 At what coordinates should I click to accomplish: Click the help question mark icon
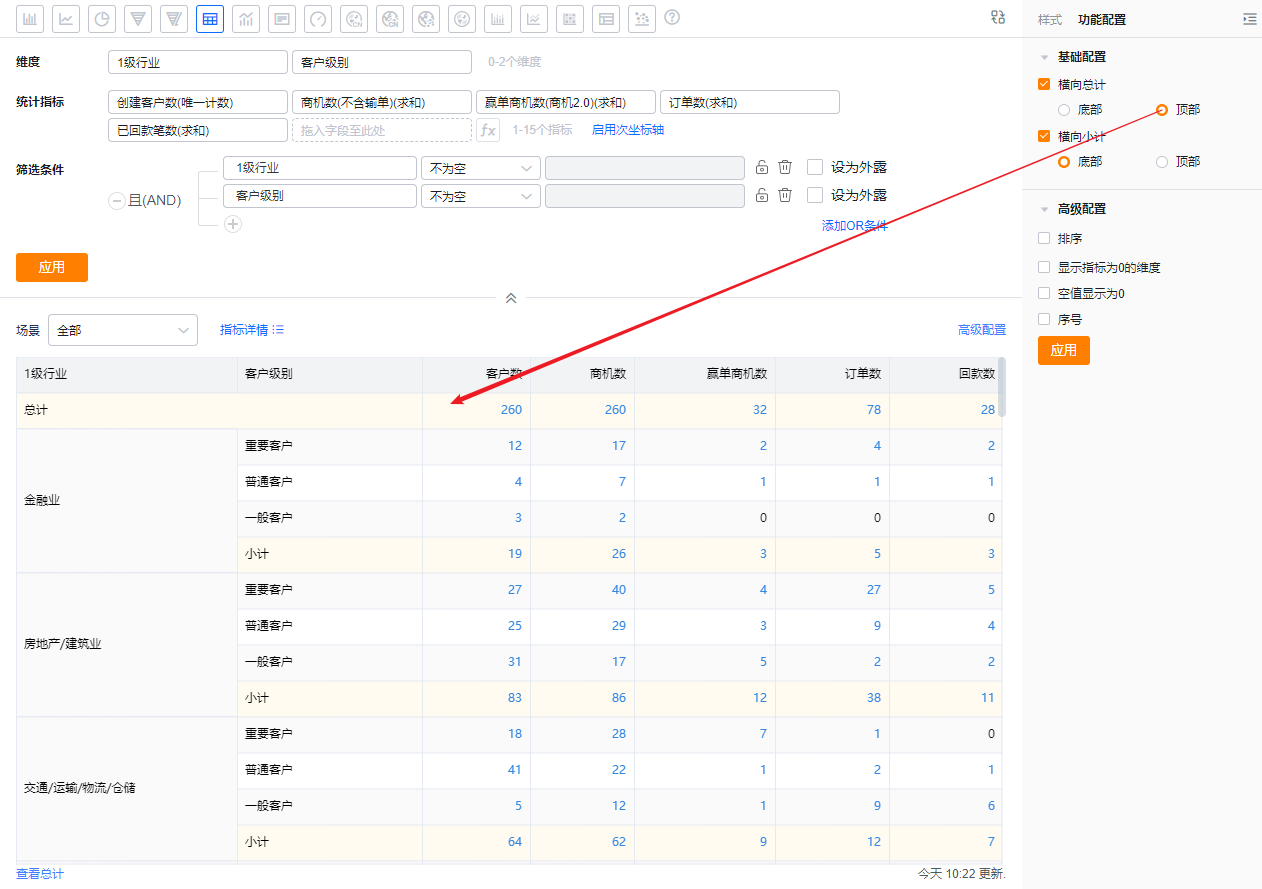672,18
